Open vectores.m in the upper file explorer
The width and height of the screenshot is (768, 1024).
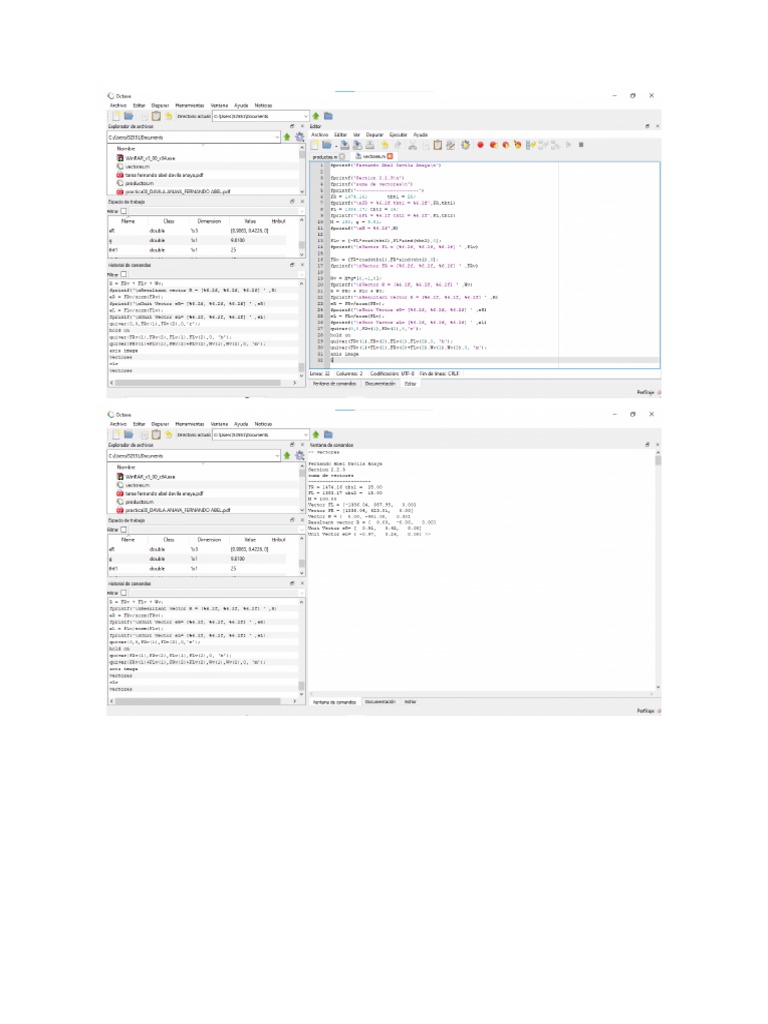[x=136, y=165]
